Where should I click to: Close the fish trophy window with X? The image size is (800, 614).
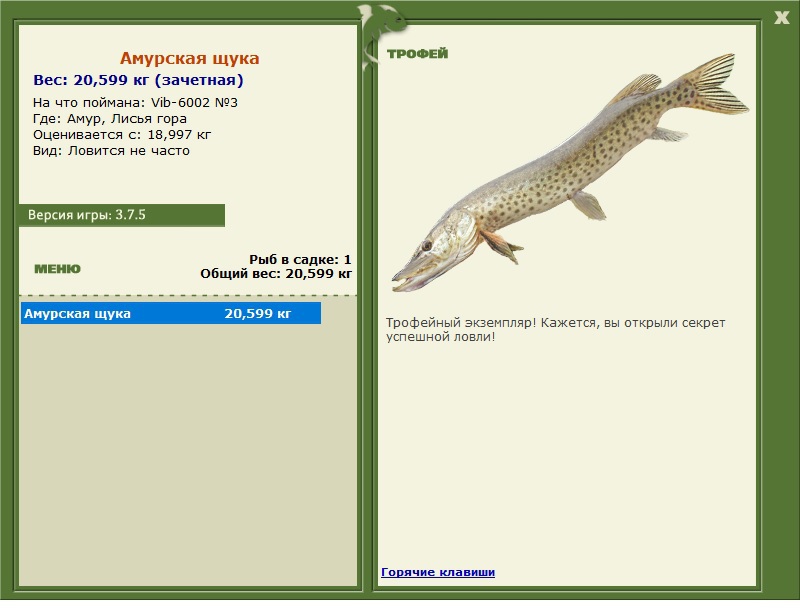pyautogui.click(x=781, y=18)
